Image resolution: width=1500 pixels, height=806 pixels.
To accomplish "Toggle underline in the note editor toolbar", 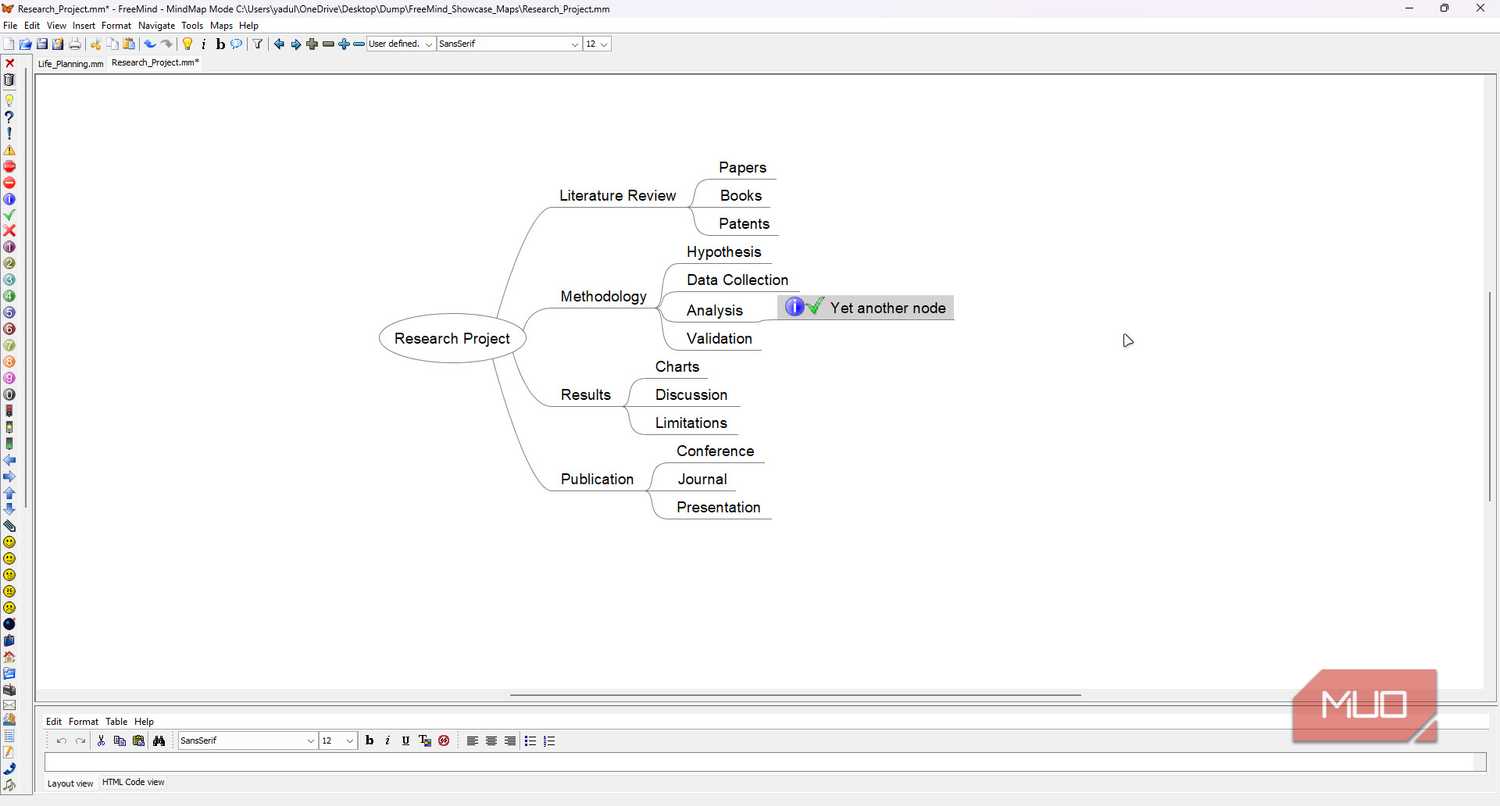I will click(x=406, y=741).
